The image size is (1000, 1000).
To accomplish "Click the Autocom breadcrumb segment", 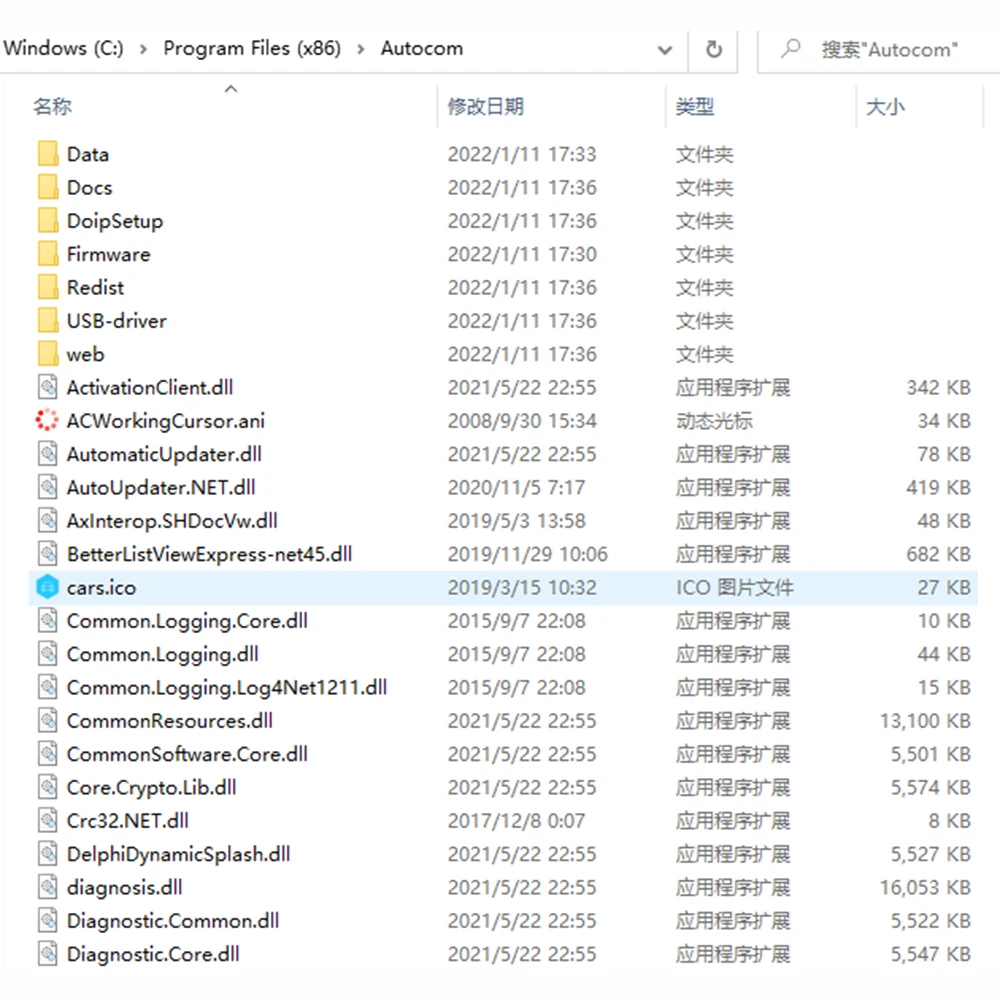I will 422,48.
